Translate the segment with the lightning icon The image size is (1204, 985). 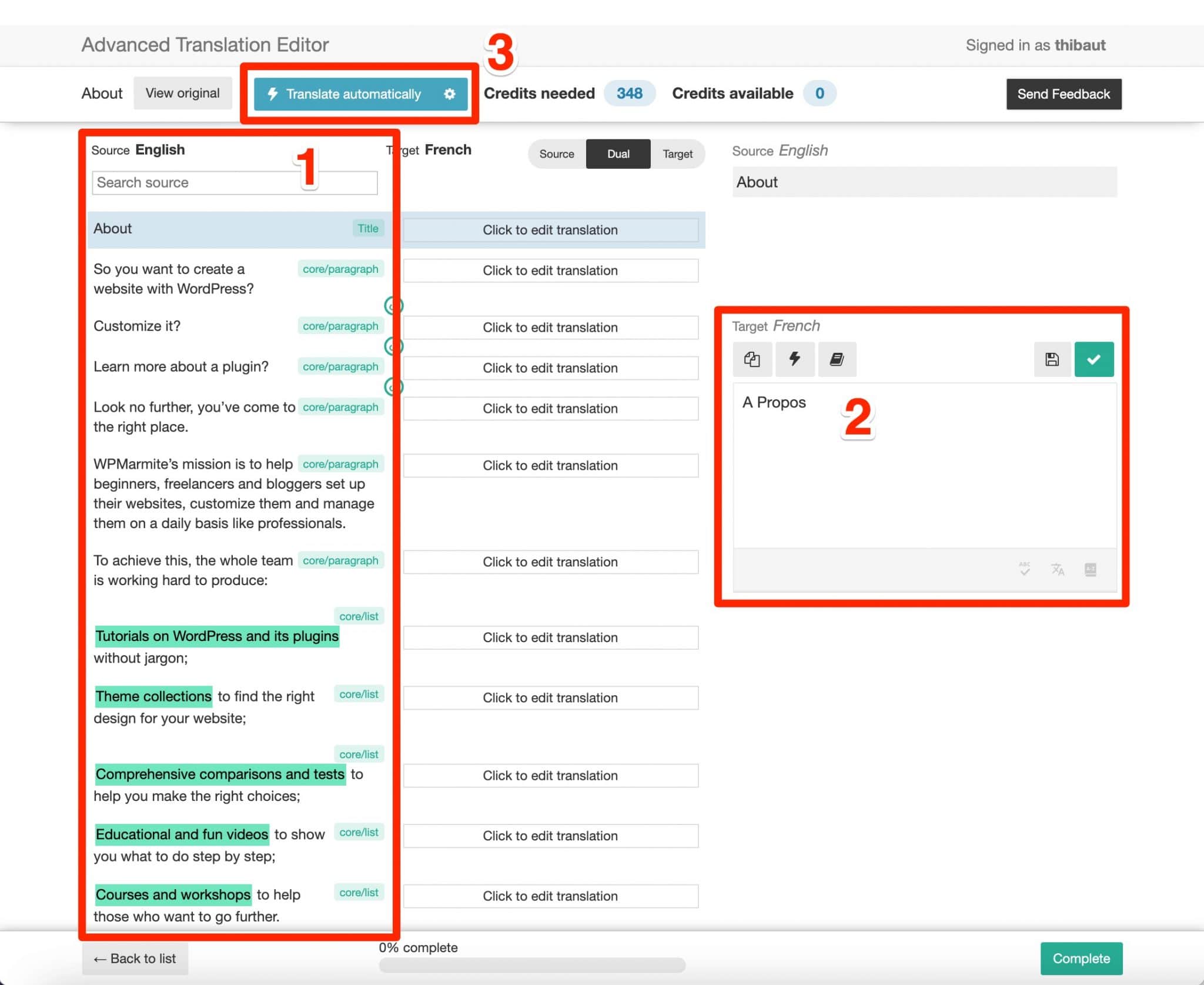point(795,359)
